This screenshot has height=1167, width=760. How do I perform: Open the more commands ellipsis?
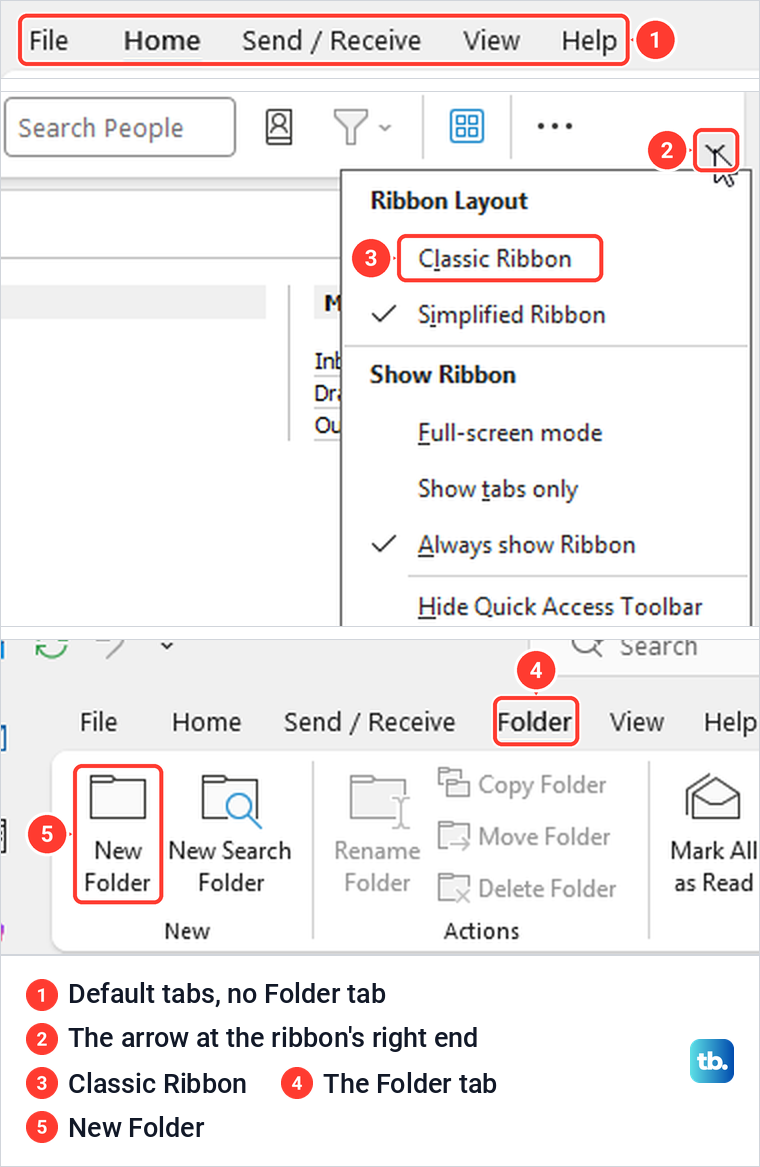click(555, 127)
